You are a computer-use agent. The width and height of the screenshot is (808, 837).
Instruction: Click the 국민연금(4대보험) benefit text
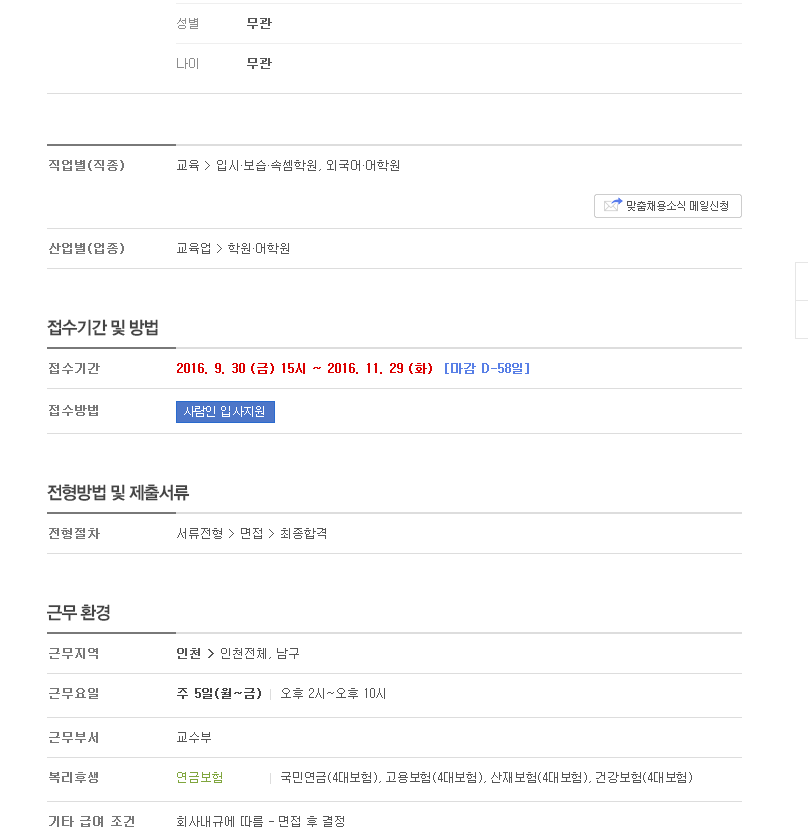pos(329,777)
